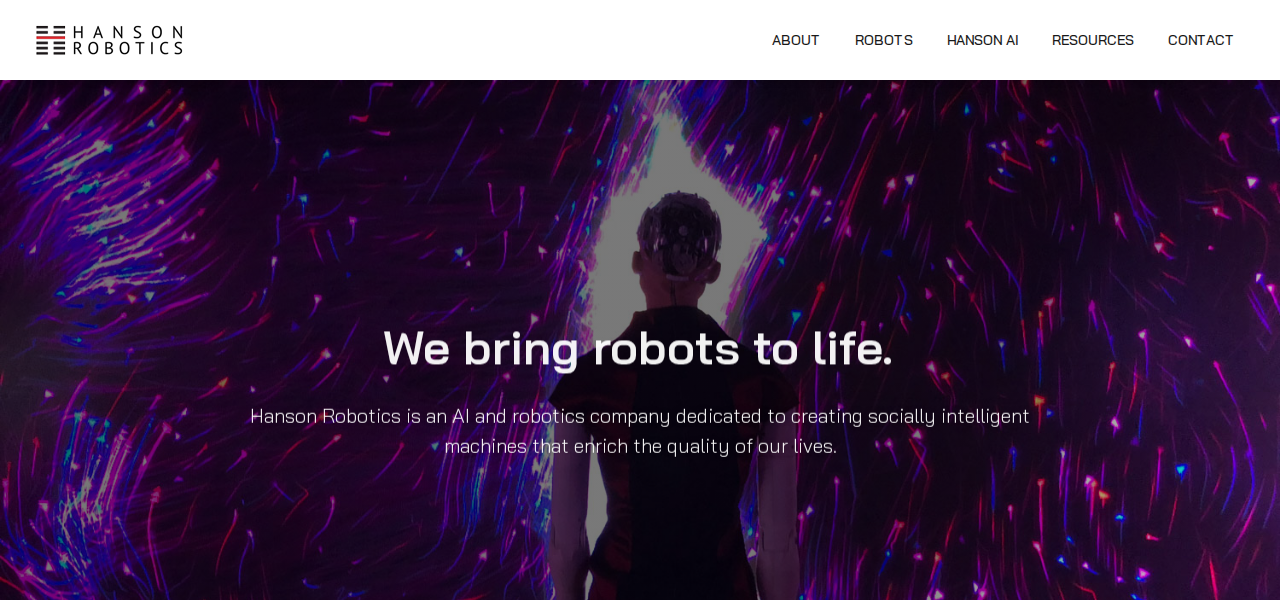The height and width of the screenshot is (600, 1280).
Task: Go to the CONTACT page link
Action: (x=1200, y=40)
